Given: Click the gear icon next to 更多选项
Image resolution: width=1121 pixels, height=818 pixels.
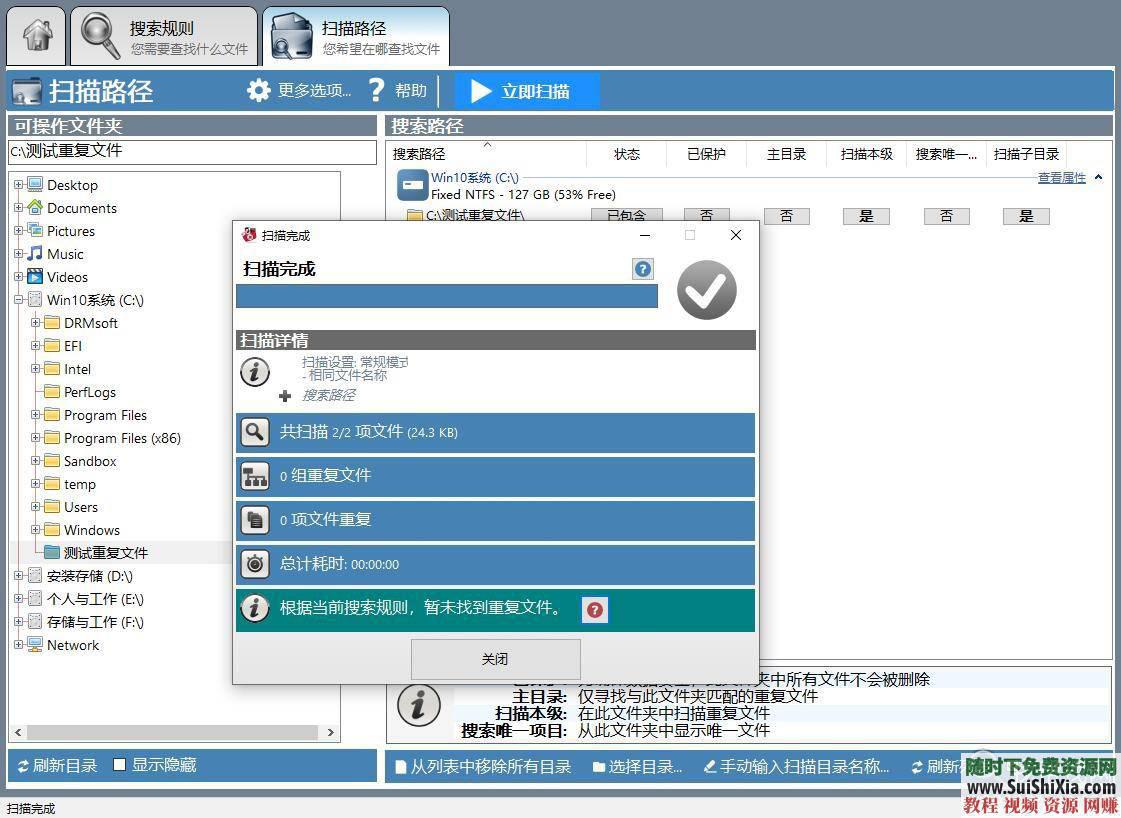Looking at the screenshot, I should click(258, 90).
